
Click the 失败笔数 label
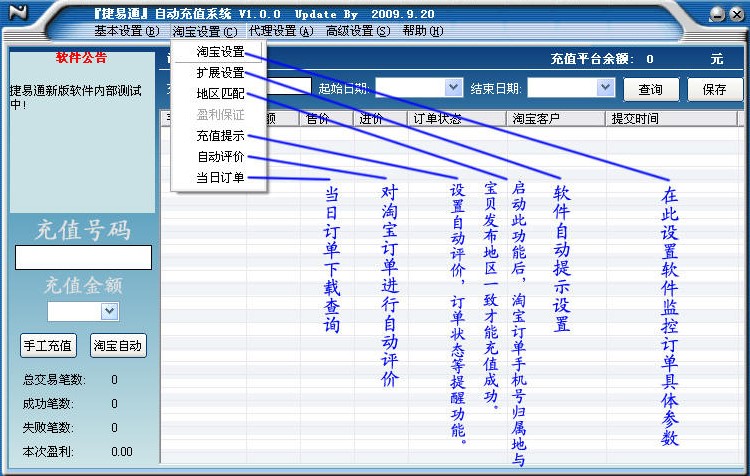pos(48,428)
